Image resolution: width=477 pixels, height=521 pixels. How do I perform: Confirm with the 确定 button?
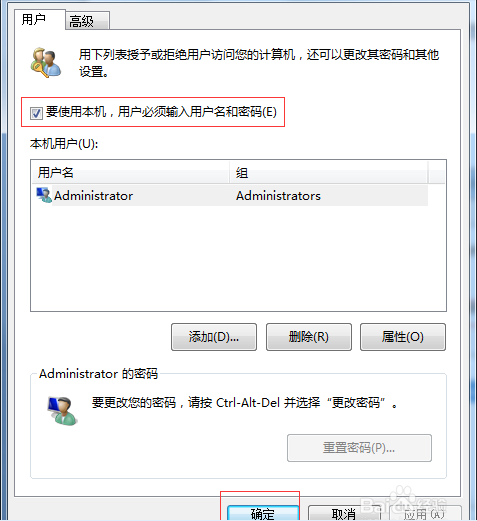point(263,513)
